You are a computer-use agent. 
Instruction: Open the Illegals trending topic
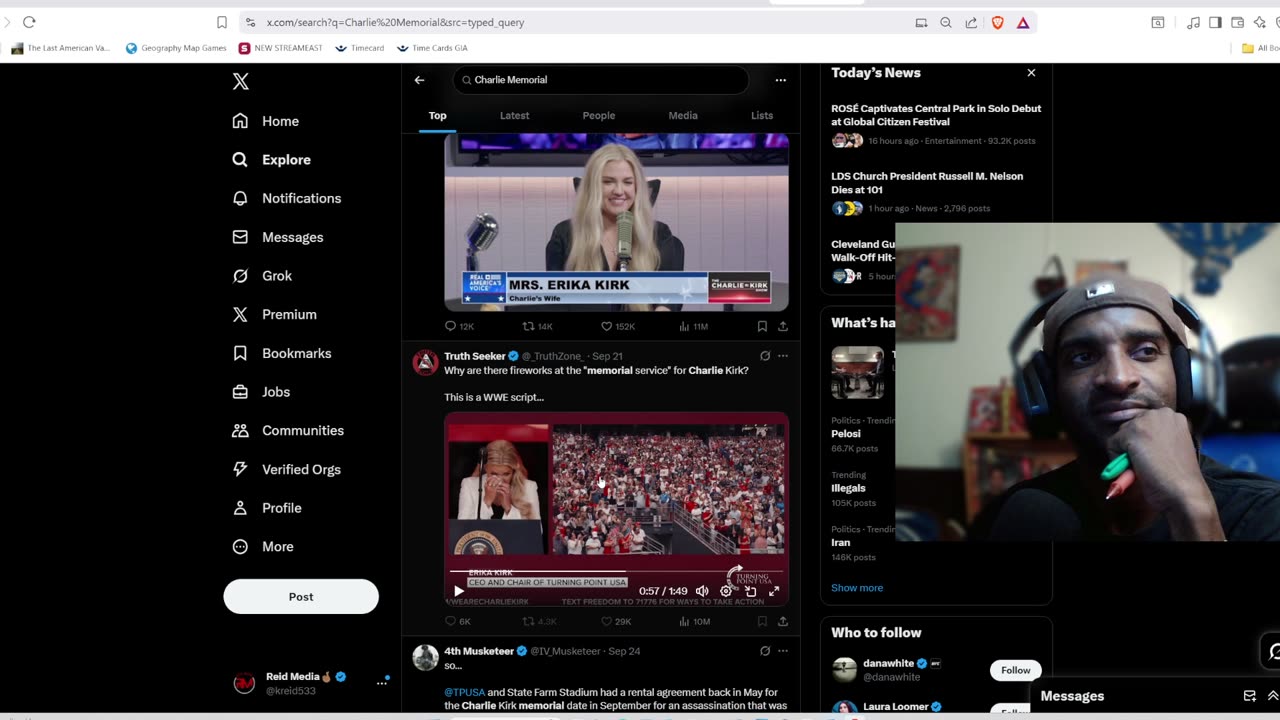[x=848, y=488]
